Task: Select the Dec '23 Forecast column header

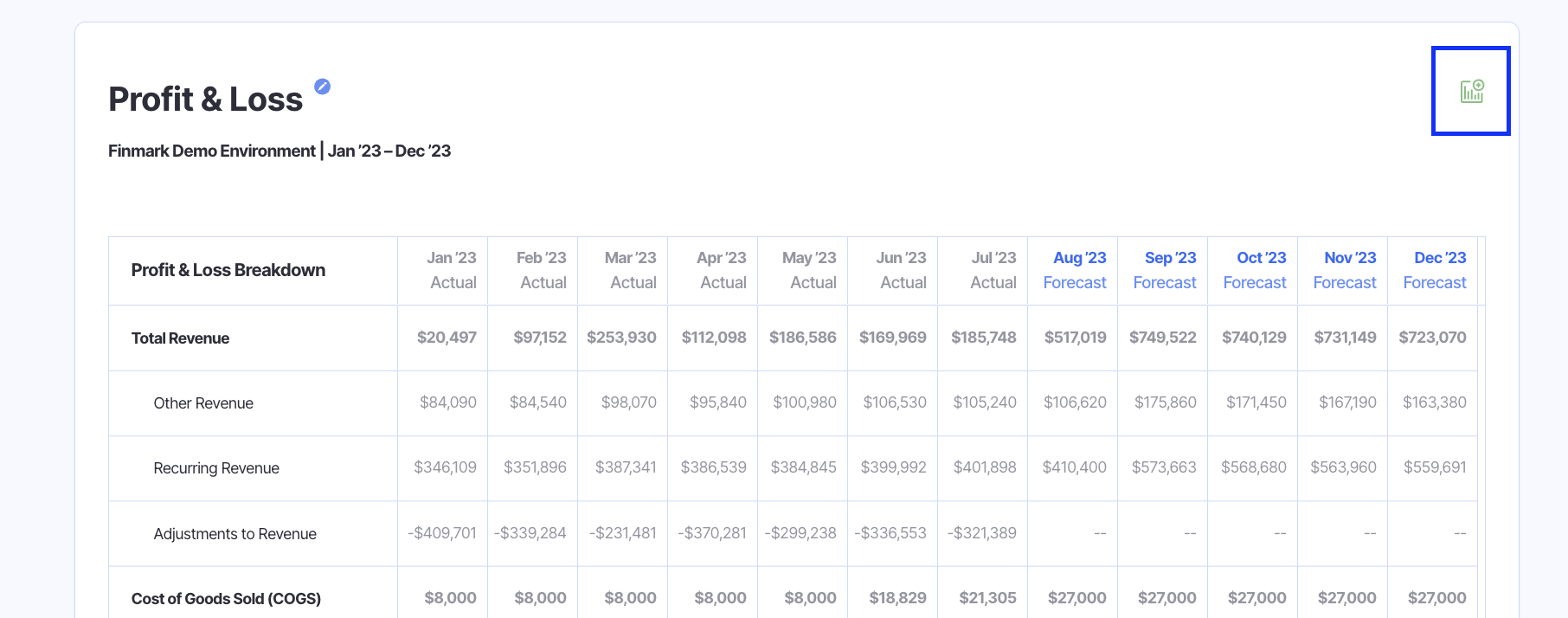Action: click(x=1435, y=270)
